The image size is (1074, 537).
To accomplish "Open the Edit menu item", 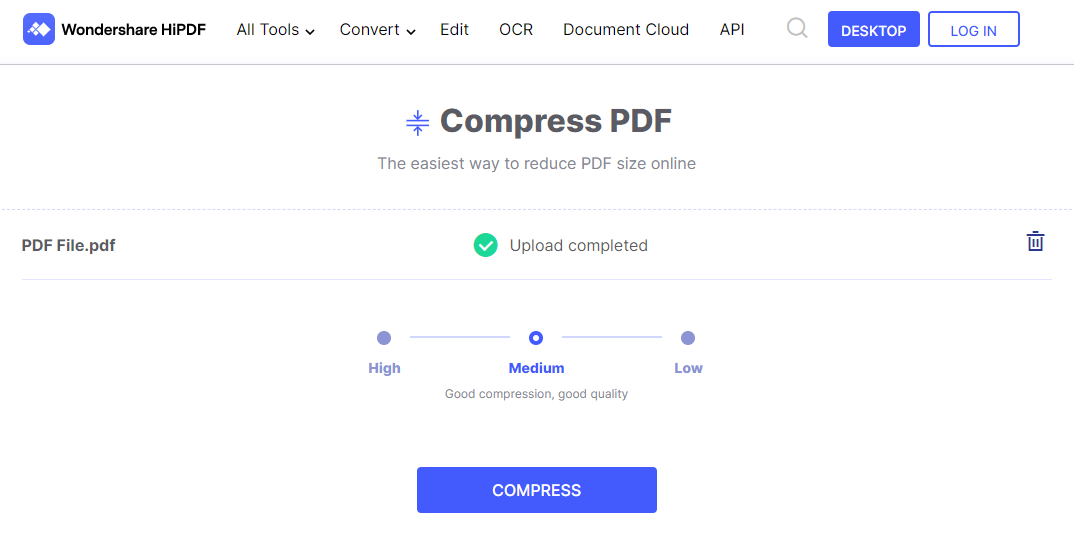I will tap(455, 29).
